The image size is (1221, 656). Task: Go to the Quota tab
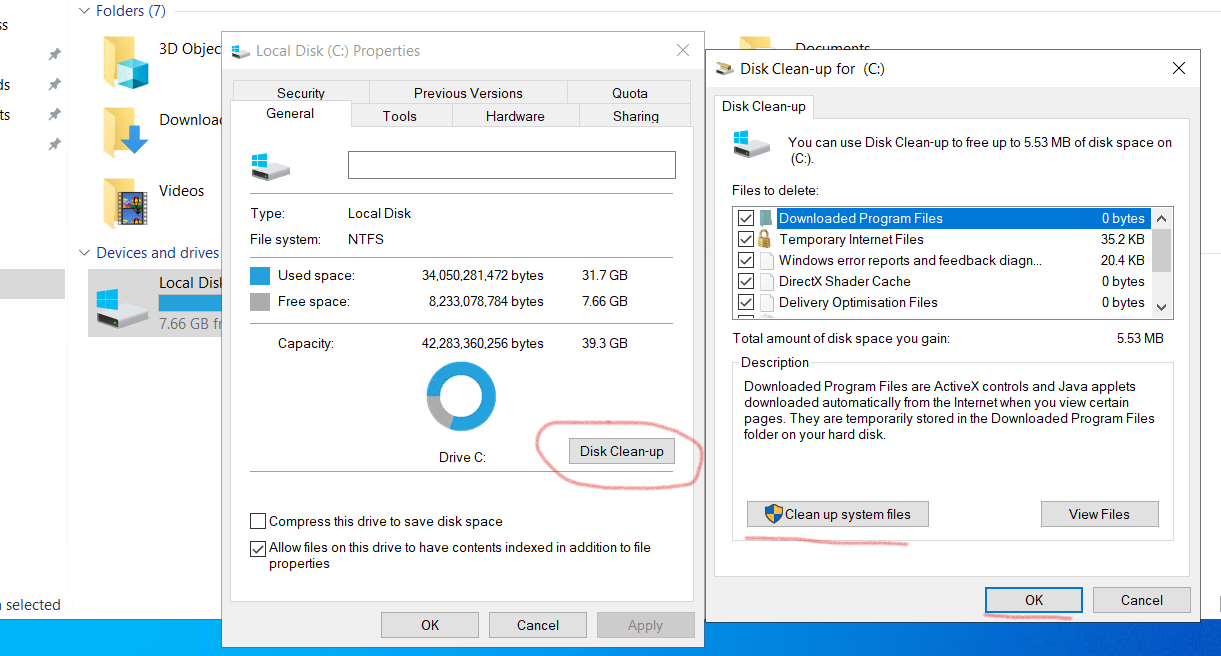pos(630,93)
